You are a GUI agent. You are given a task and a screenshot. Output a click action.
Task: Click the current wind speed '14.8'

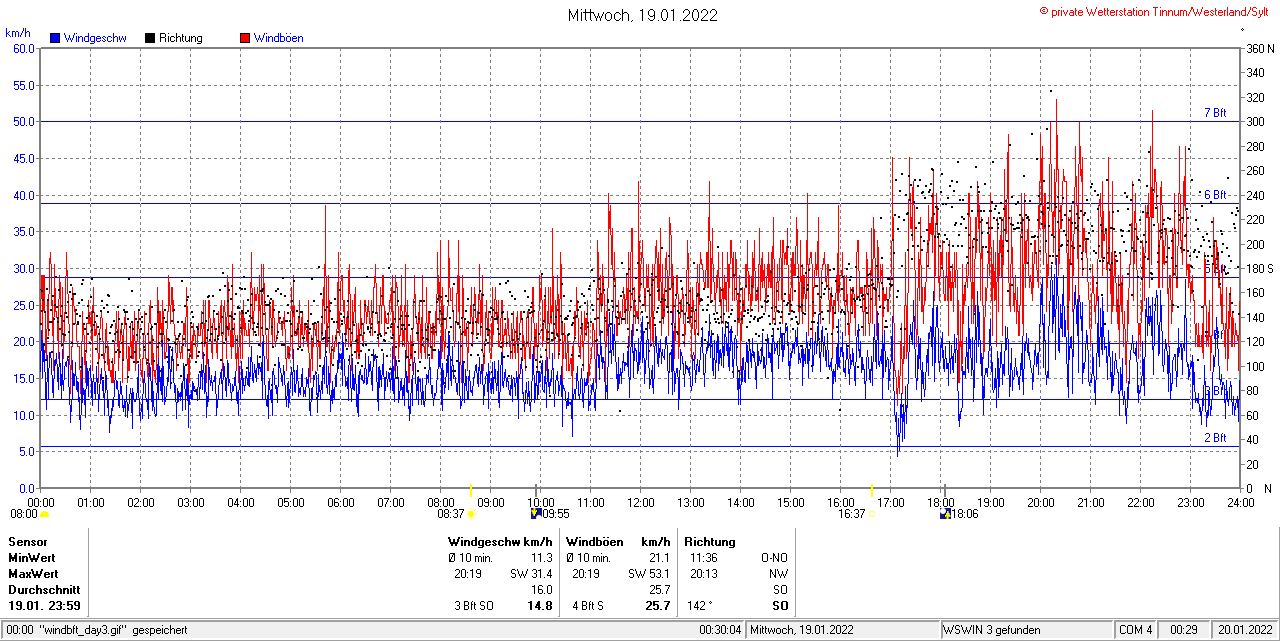[540, 606]
